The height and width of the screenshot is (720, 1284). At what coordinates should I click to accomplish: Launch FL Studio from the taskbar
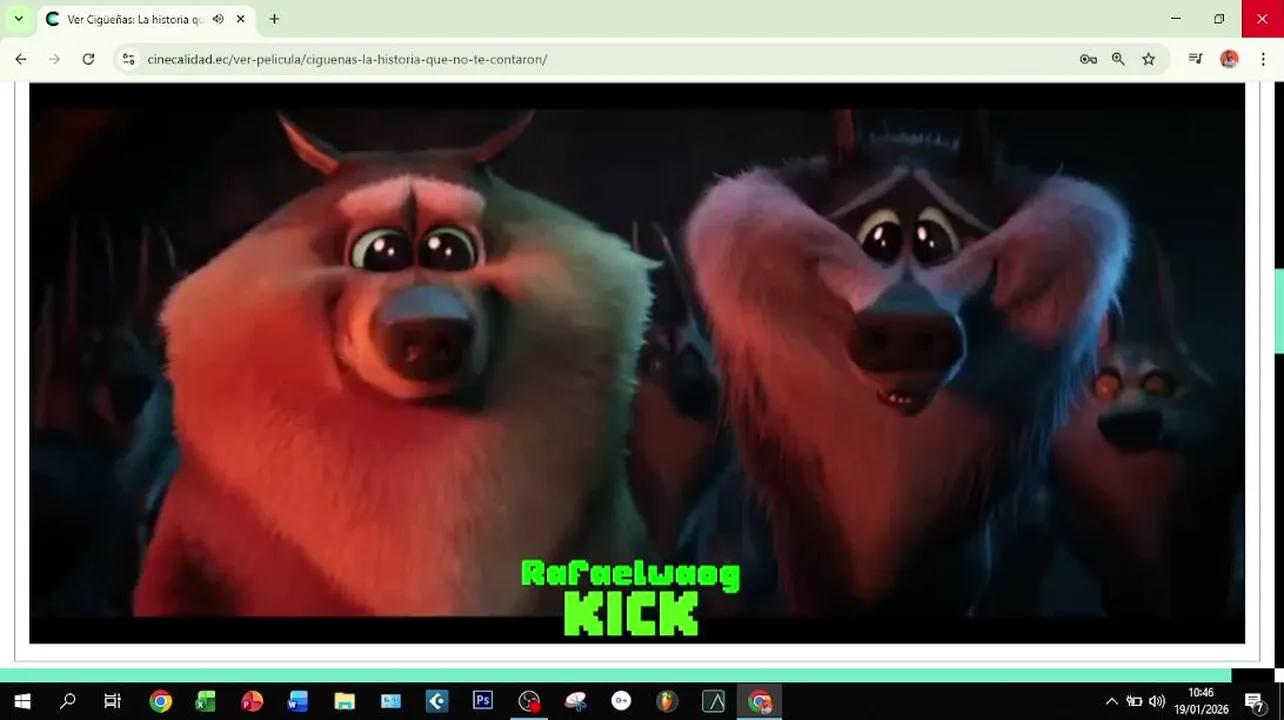click(667, 701)
